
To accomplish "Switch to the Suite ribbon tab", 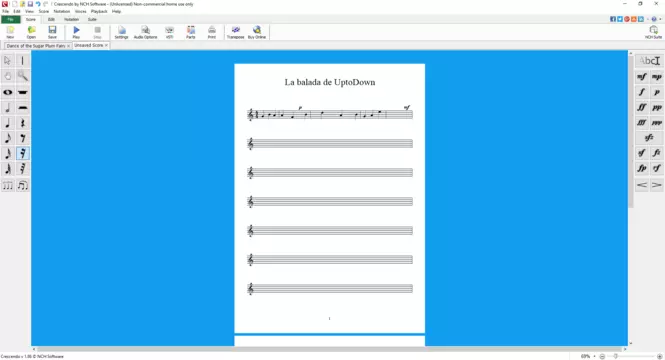I will point(92,20).
